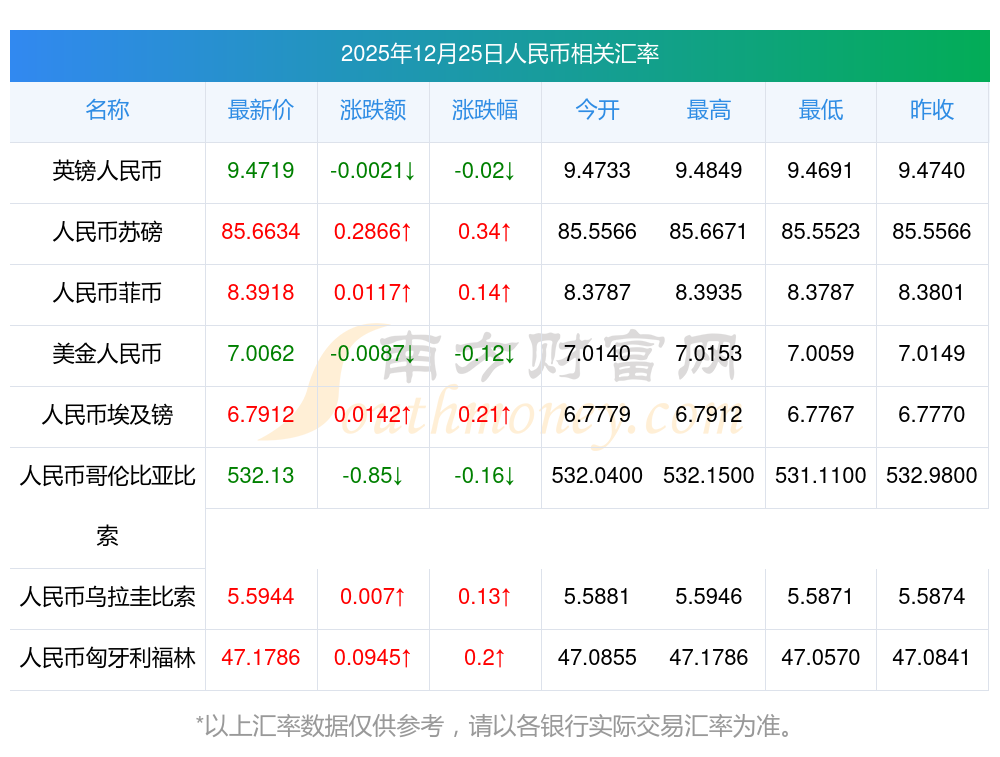Click change amount 0.0945↑
Viewport: 1000px width, 757px height.
373,658
